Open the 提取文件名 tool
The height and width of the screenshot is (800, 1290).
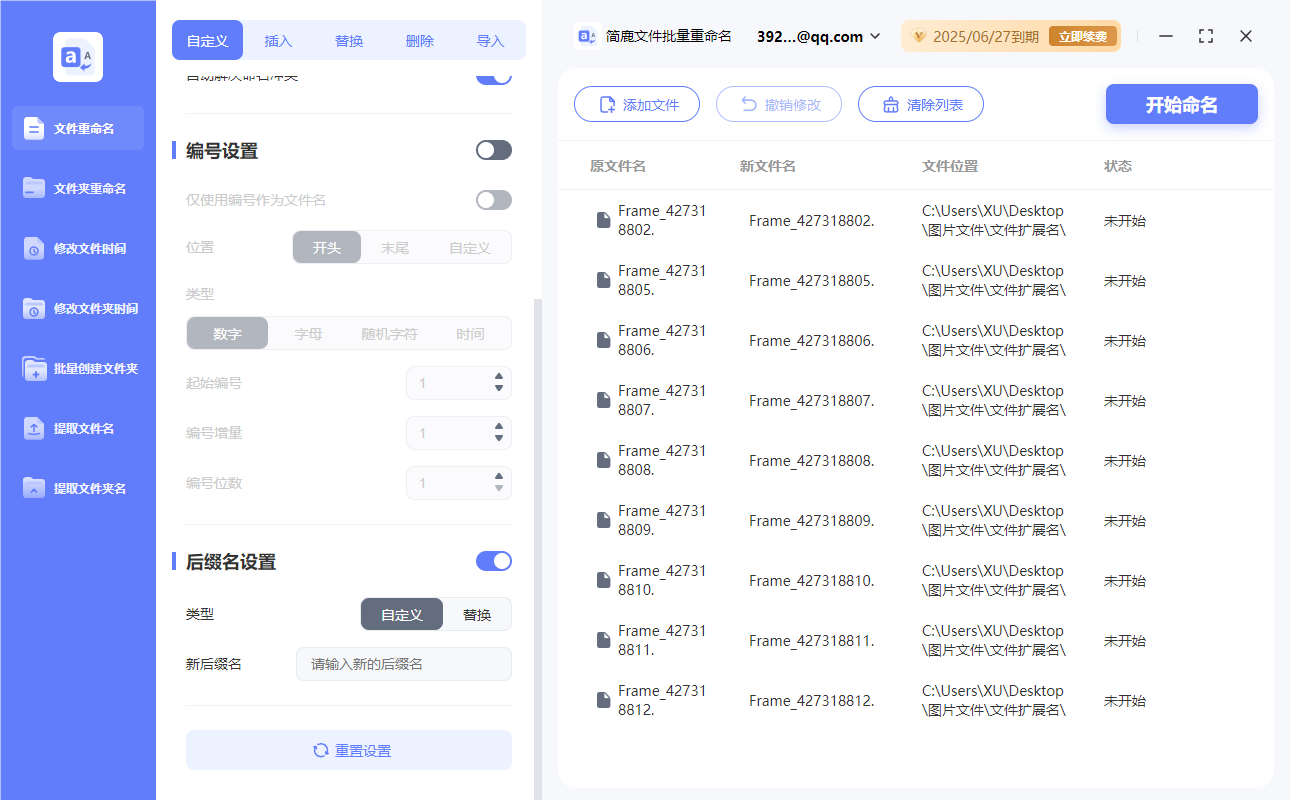click(x=77, y=428)
